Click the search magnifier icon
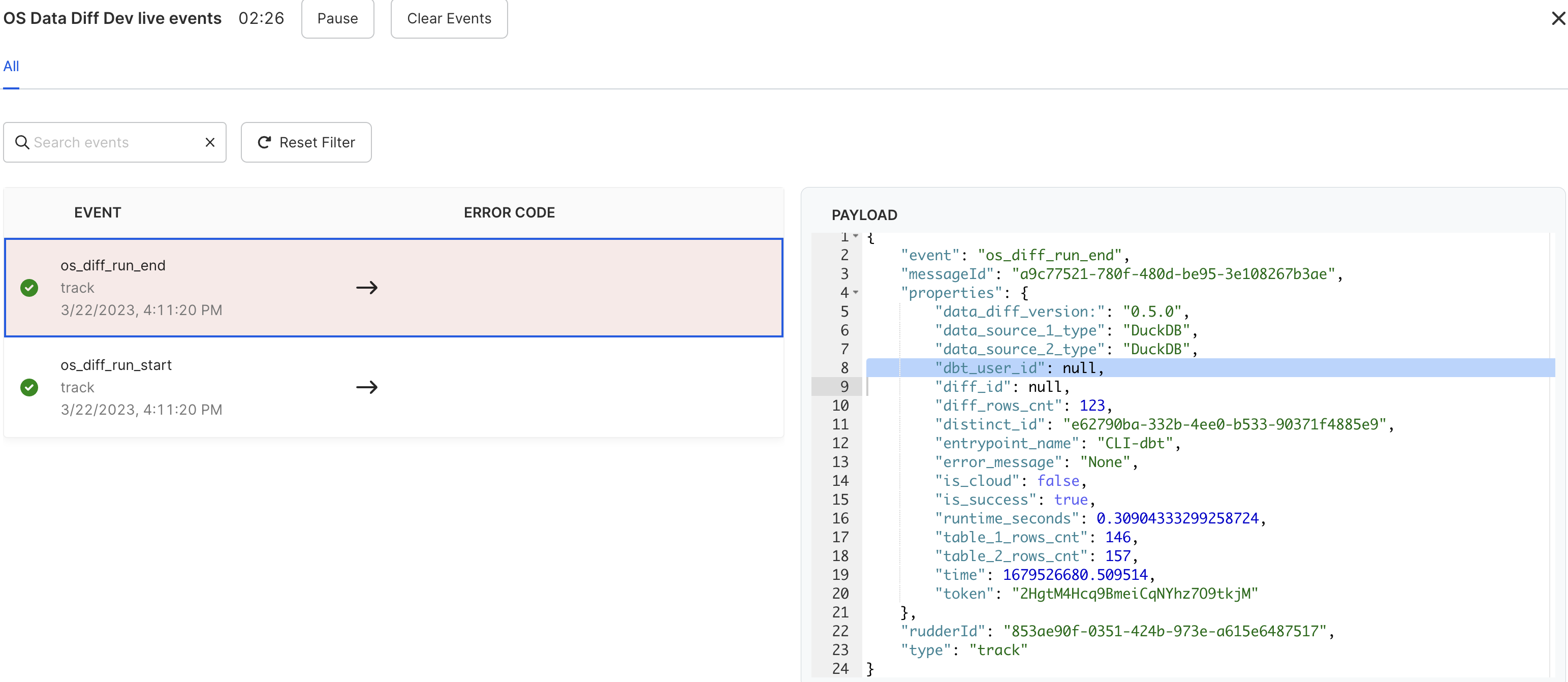 (x=22, y=142)
